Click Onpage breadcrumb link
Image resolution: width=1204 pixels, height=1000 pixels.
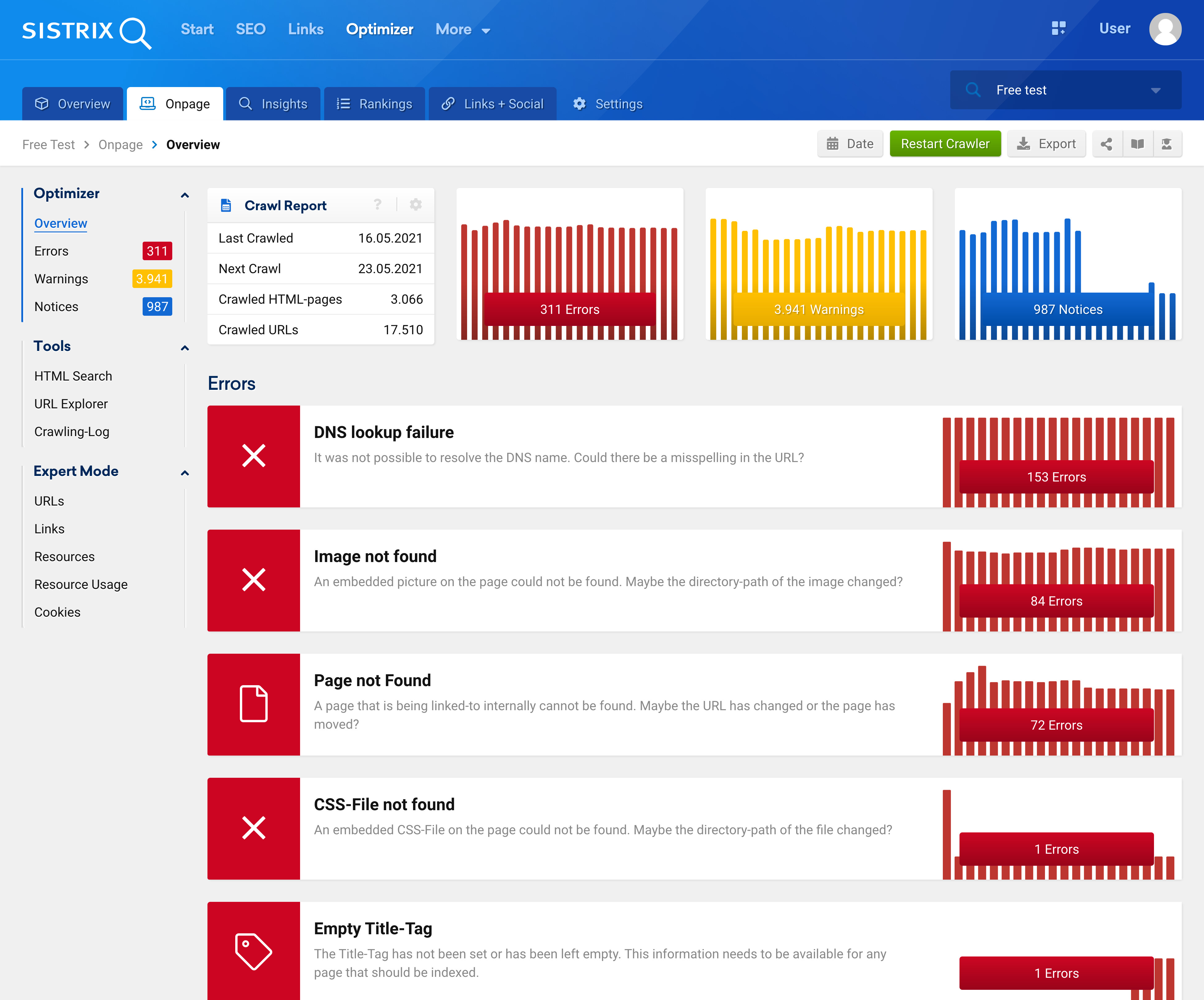(120, 144)
